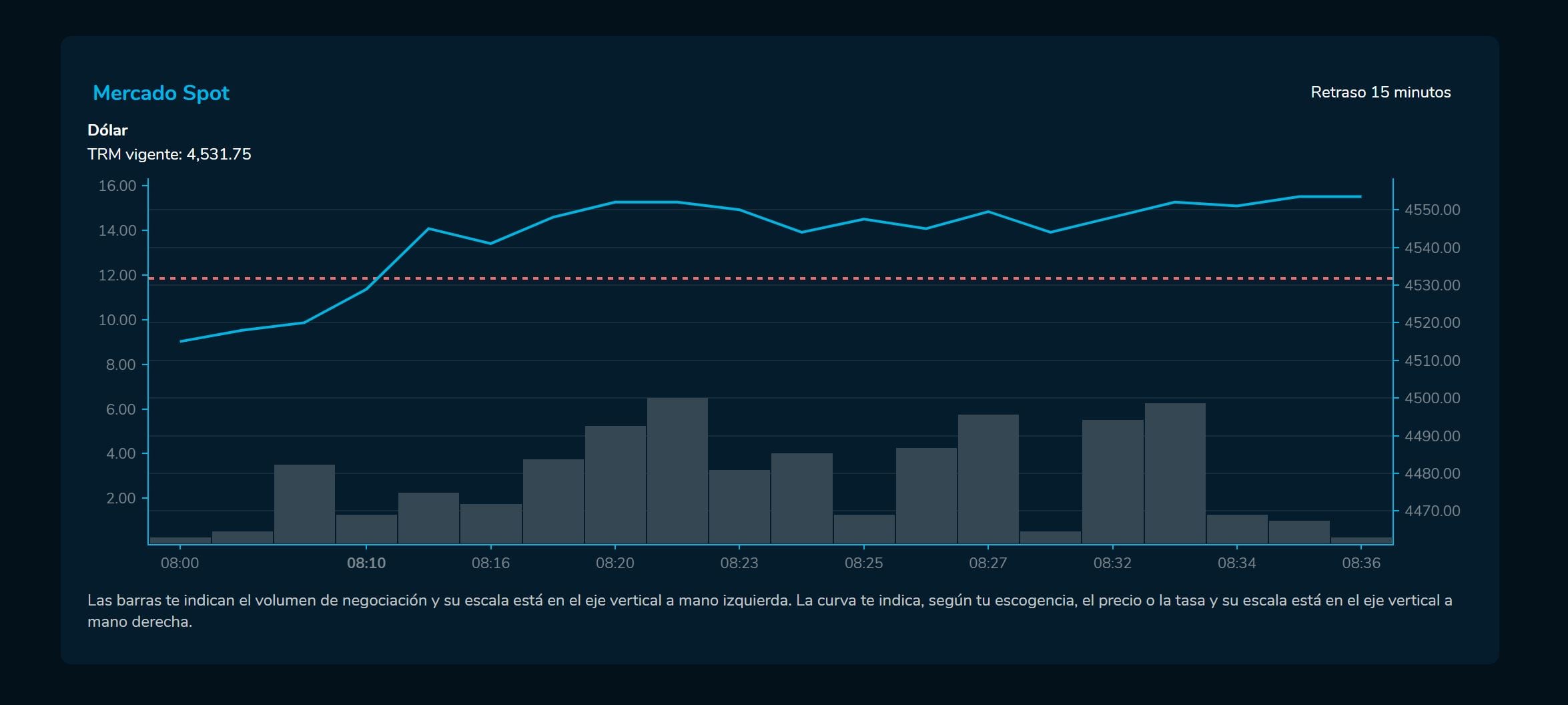Viewport: 1568px width, 705px height.
Task: Select the volume bar above 08:27
Action: tap(988, 479)
